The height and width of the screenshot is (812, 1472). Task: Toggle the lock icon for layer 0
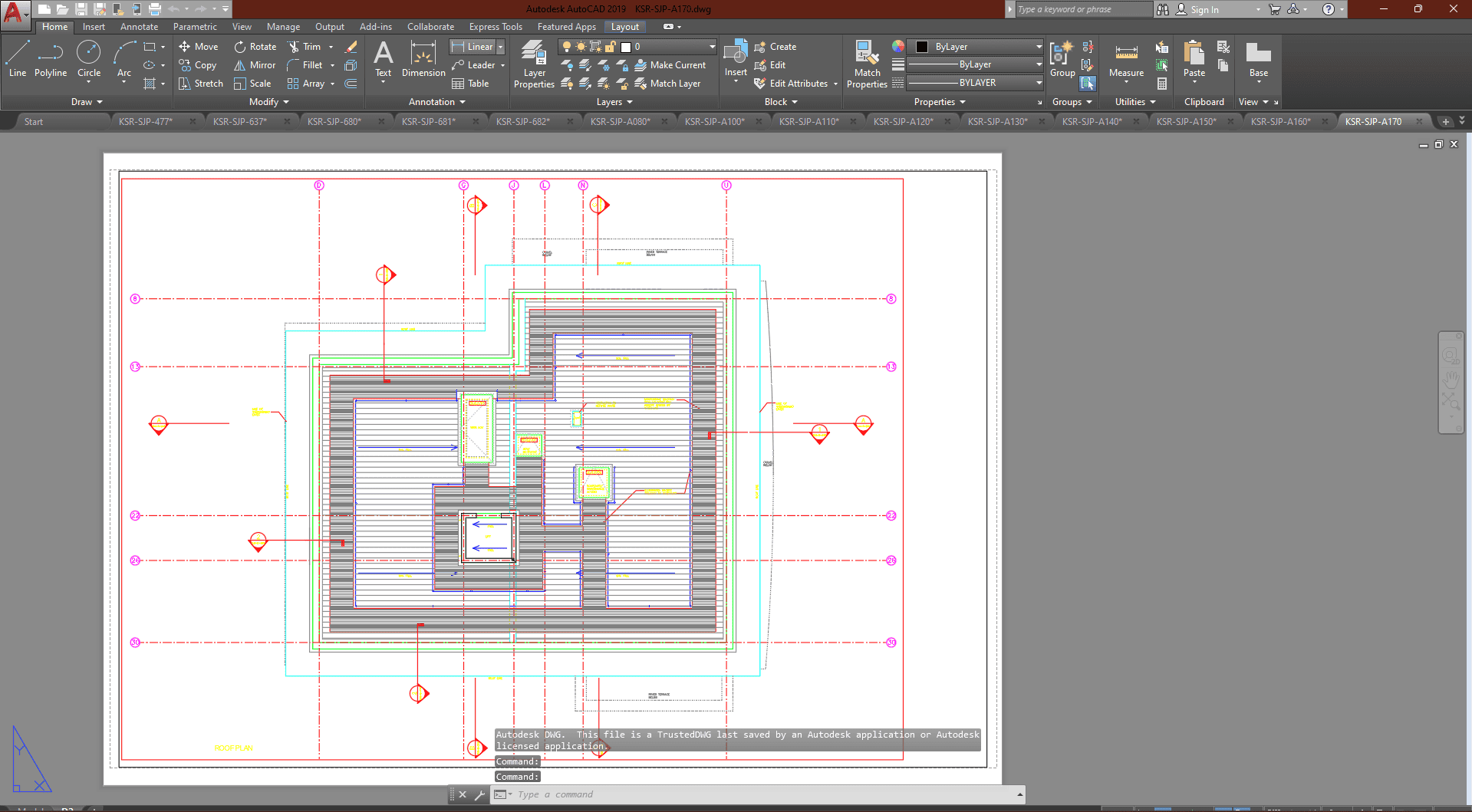point(611,47)
